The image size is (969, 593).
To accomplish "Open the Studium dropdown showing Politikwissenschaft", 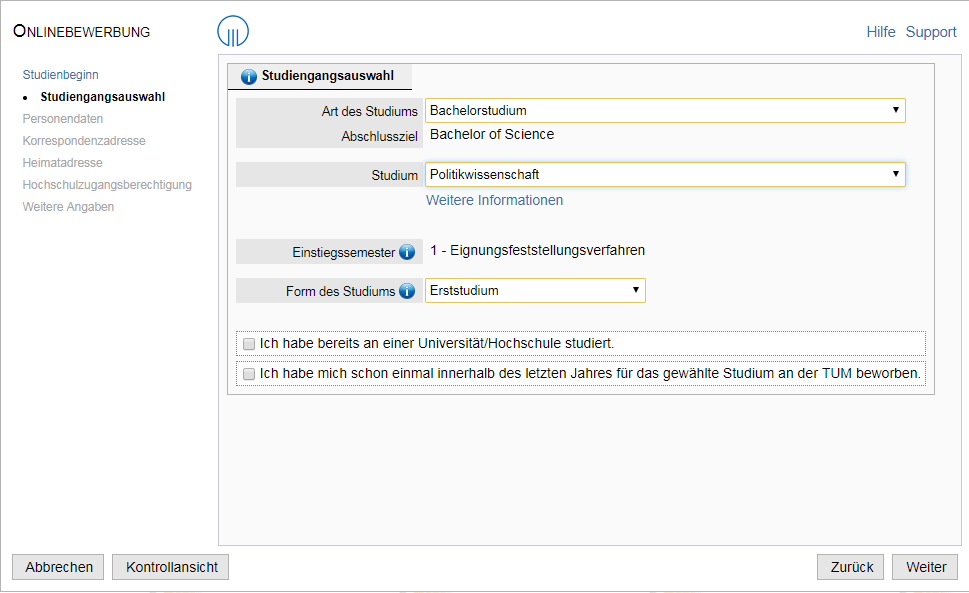I will click(x=665, y=175).
